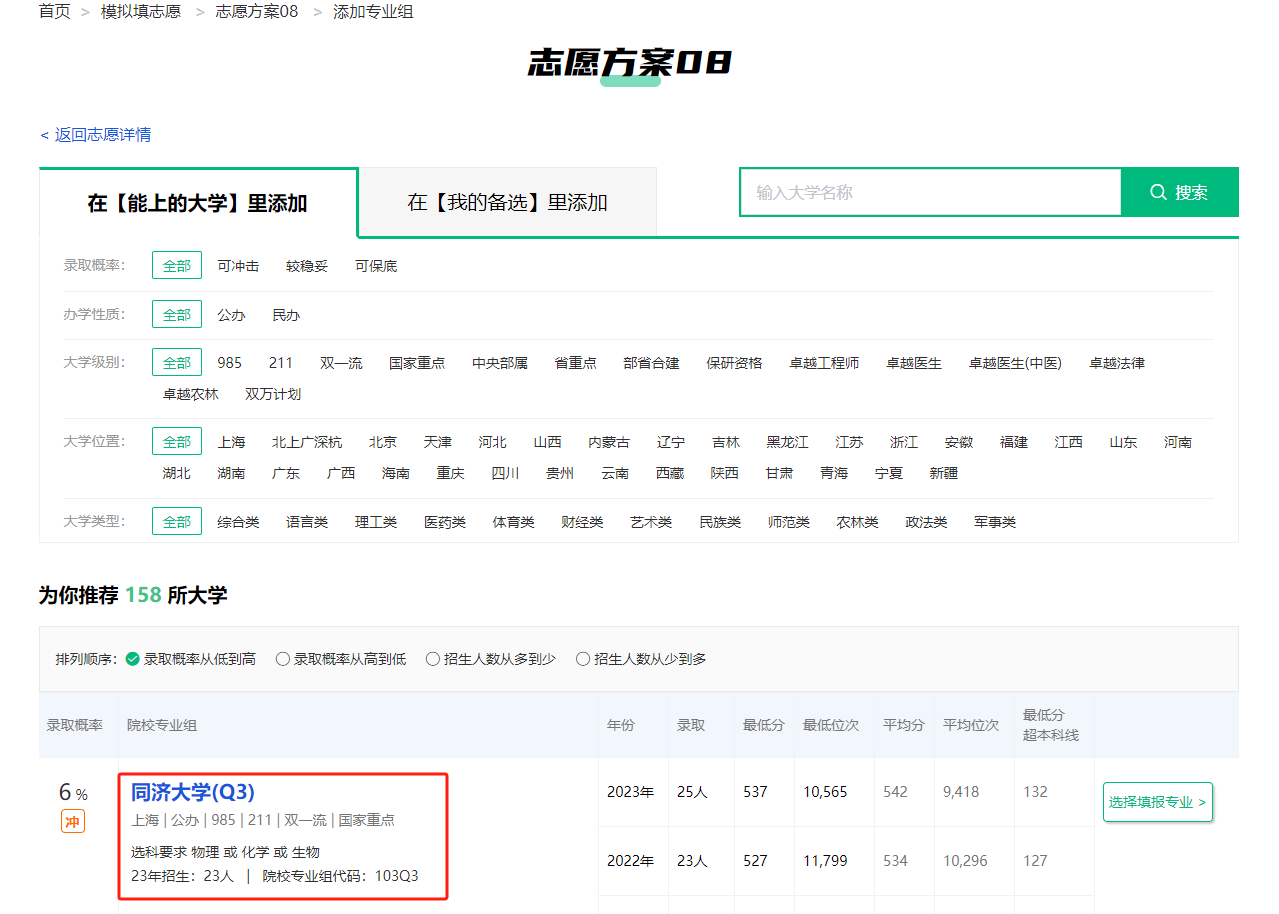The height and width of the screenshot is (914, 1279).
Task: Select 在【能上的大学】里添加 tab
Action: 197,204
